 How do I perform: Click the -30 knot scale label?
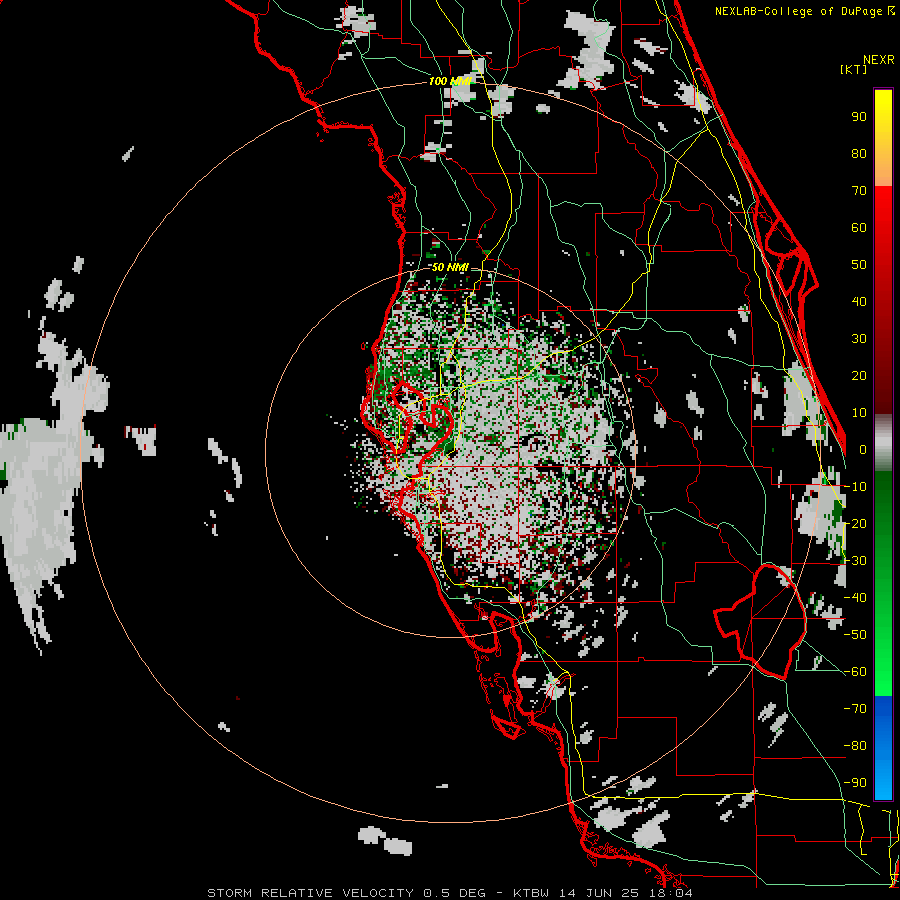tap(855, 561)
